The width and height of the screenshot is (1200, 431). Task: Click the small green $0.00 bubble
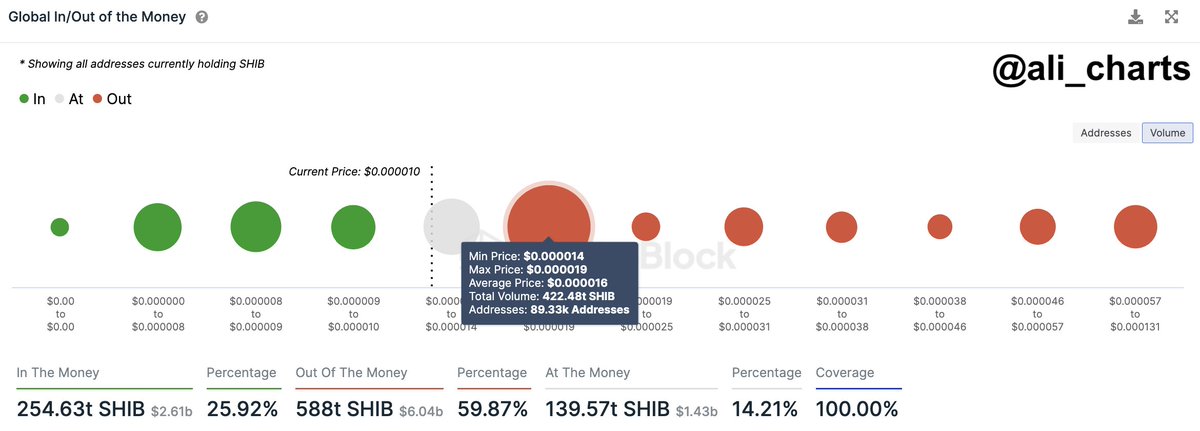pos(59,227)
